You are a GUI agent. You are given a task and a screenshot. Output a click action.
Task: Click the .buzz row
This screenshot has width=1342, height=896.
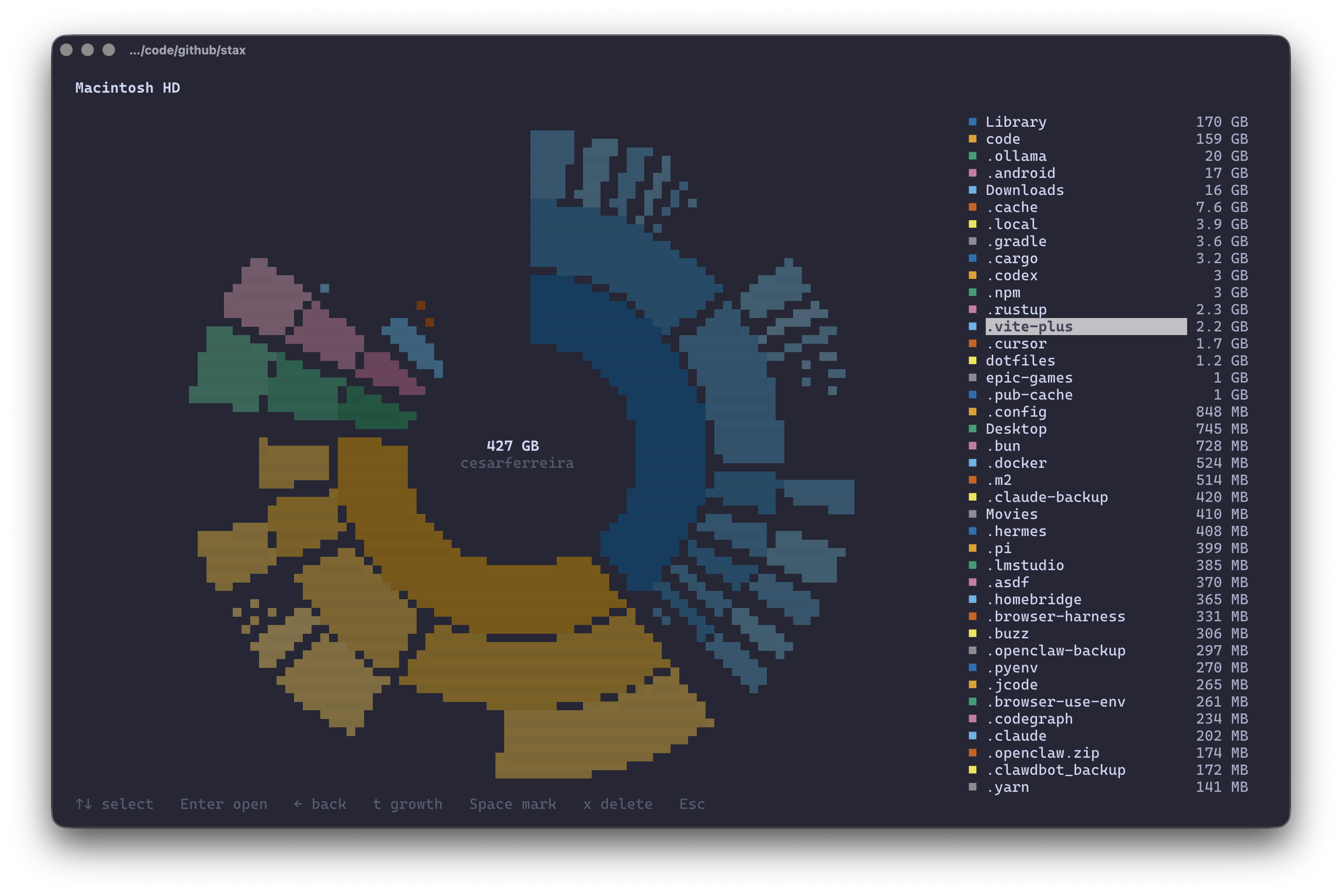(x=1108, y=634)
